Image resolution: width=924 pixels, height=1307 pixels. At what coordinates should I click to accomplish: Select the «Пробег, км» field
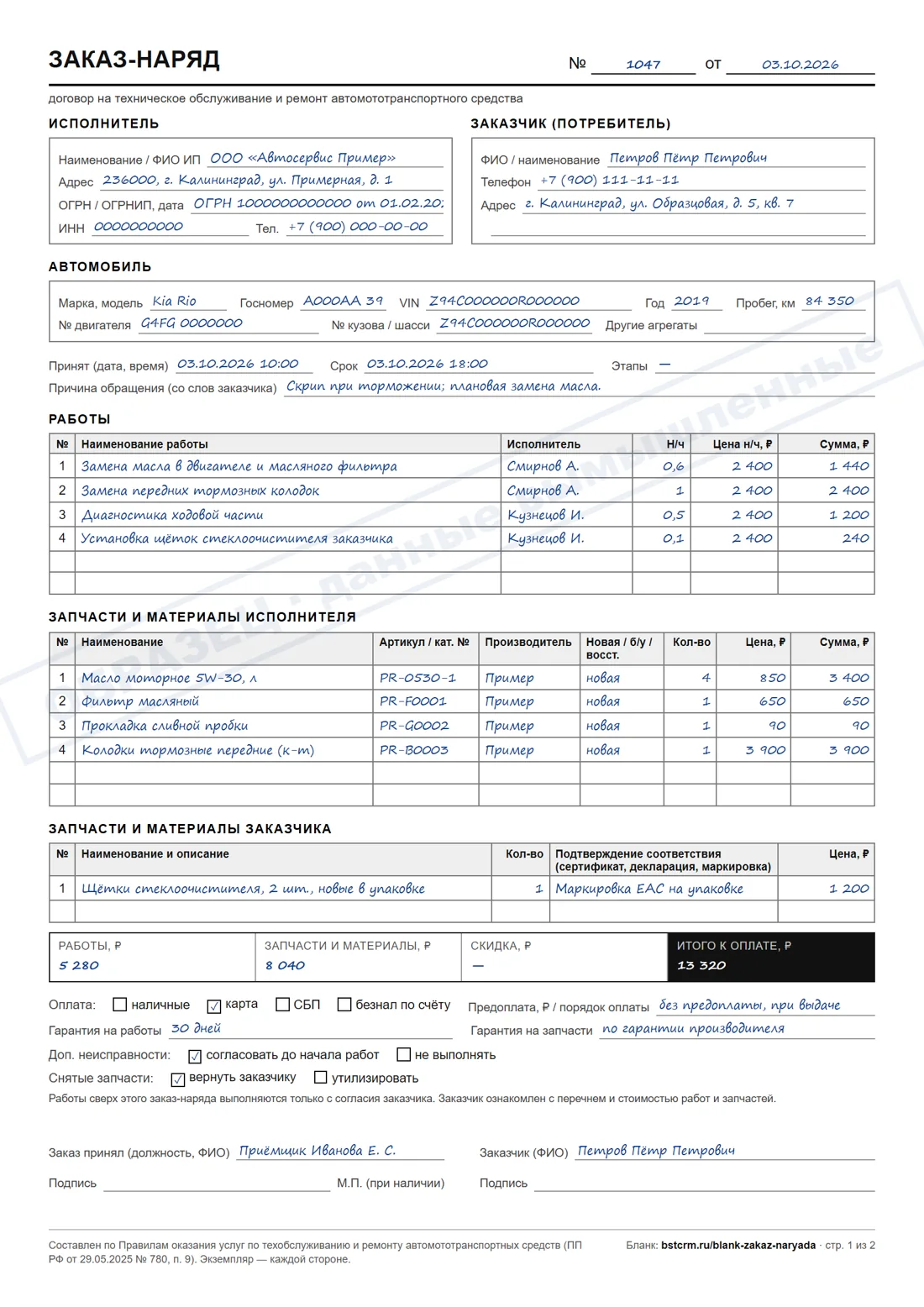(x=833, y=302)
